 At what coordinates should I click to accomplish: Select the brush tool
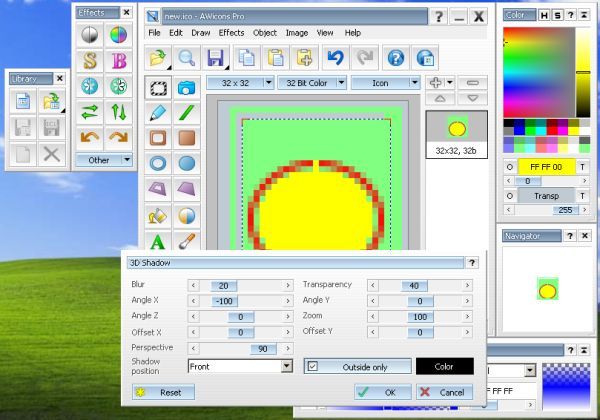[186, 241]
